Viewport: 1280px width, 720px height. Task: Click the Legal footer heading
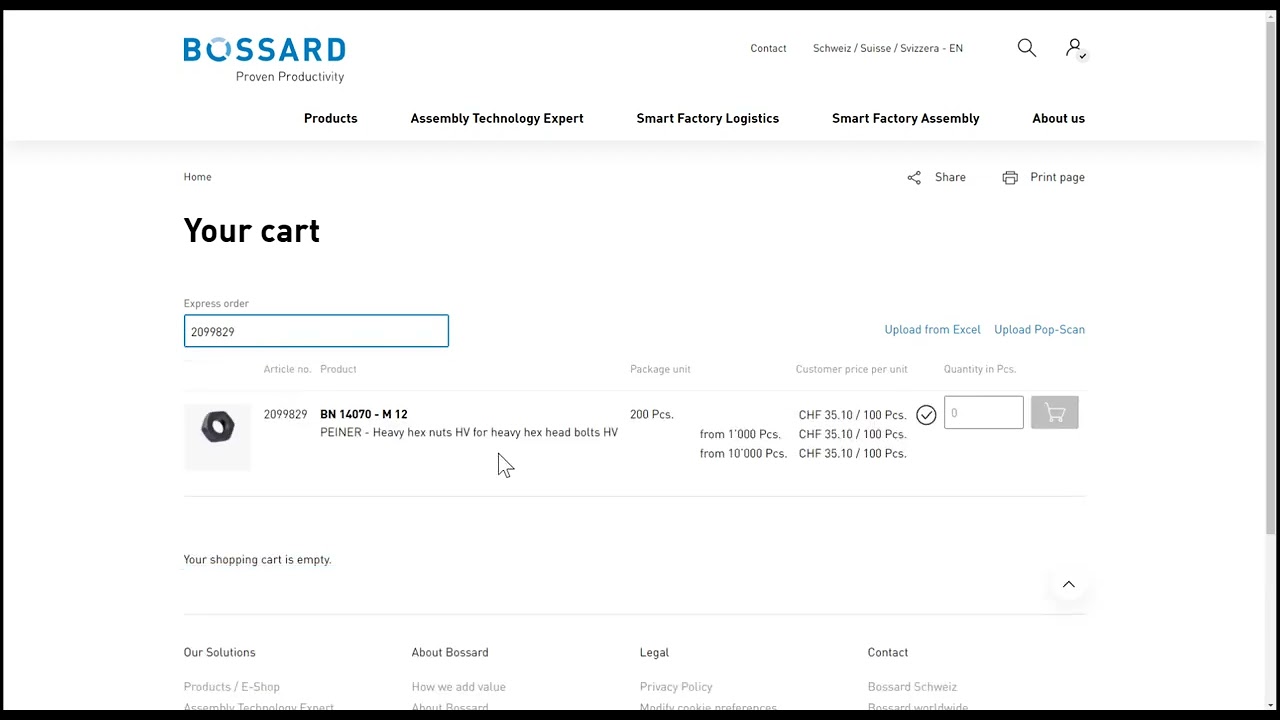tap(654, 652)
